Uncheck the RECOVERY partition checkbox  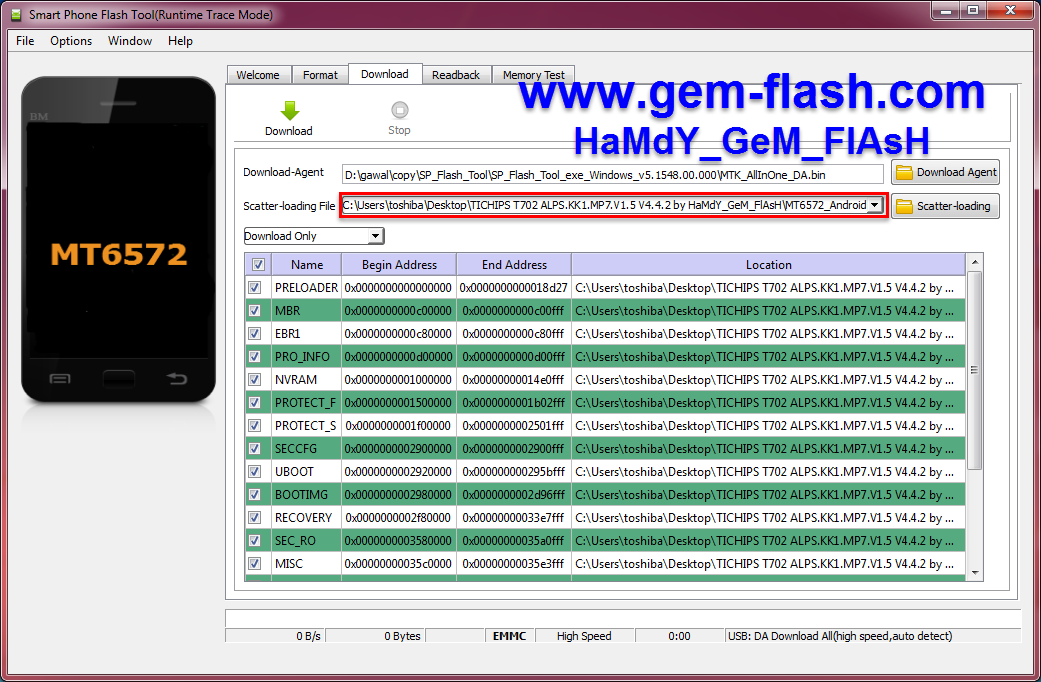pyautogui.click(x=254, y=517)
